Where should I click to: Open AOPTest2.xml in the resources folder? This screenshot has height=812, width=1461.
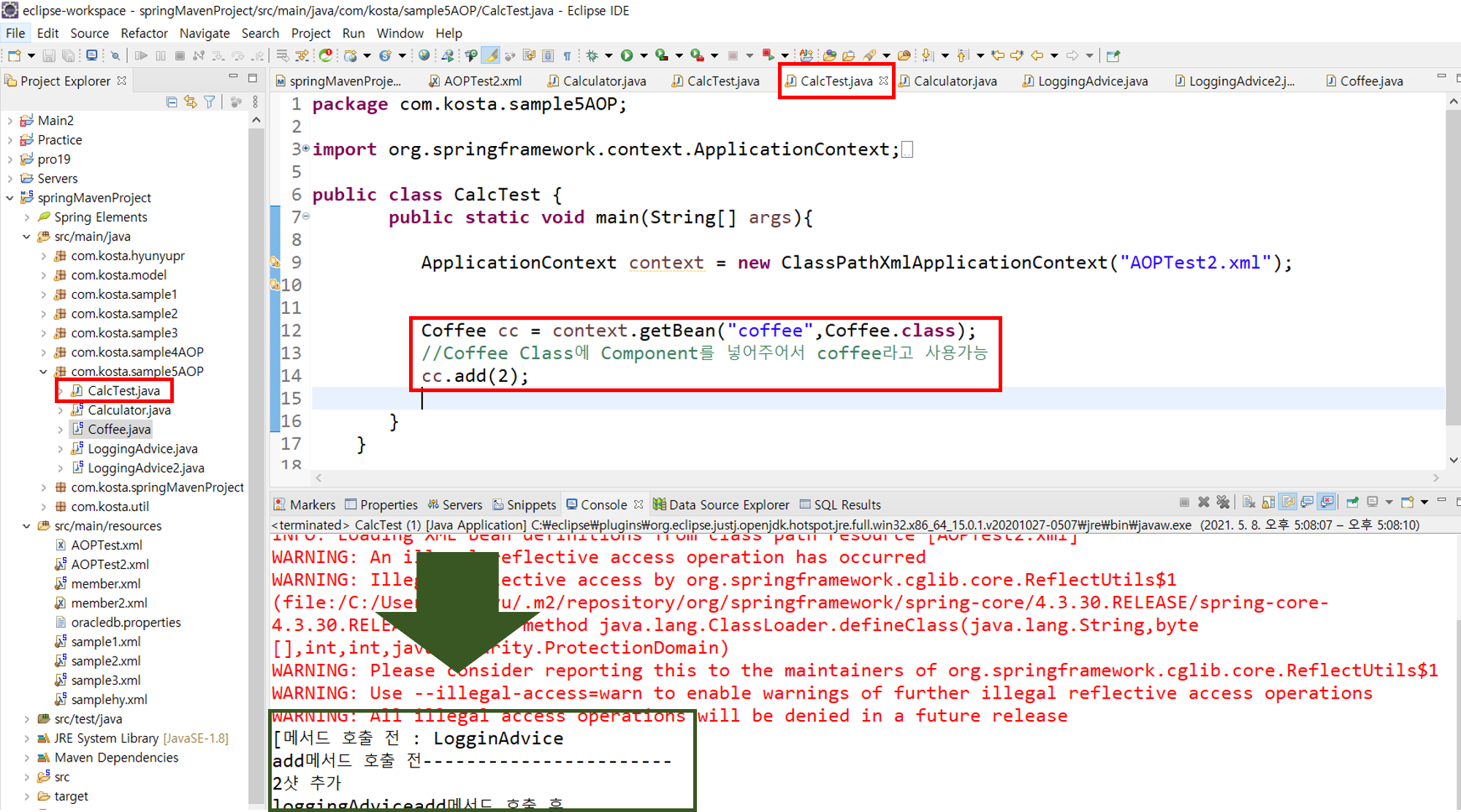tap(110, 564)
